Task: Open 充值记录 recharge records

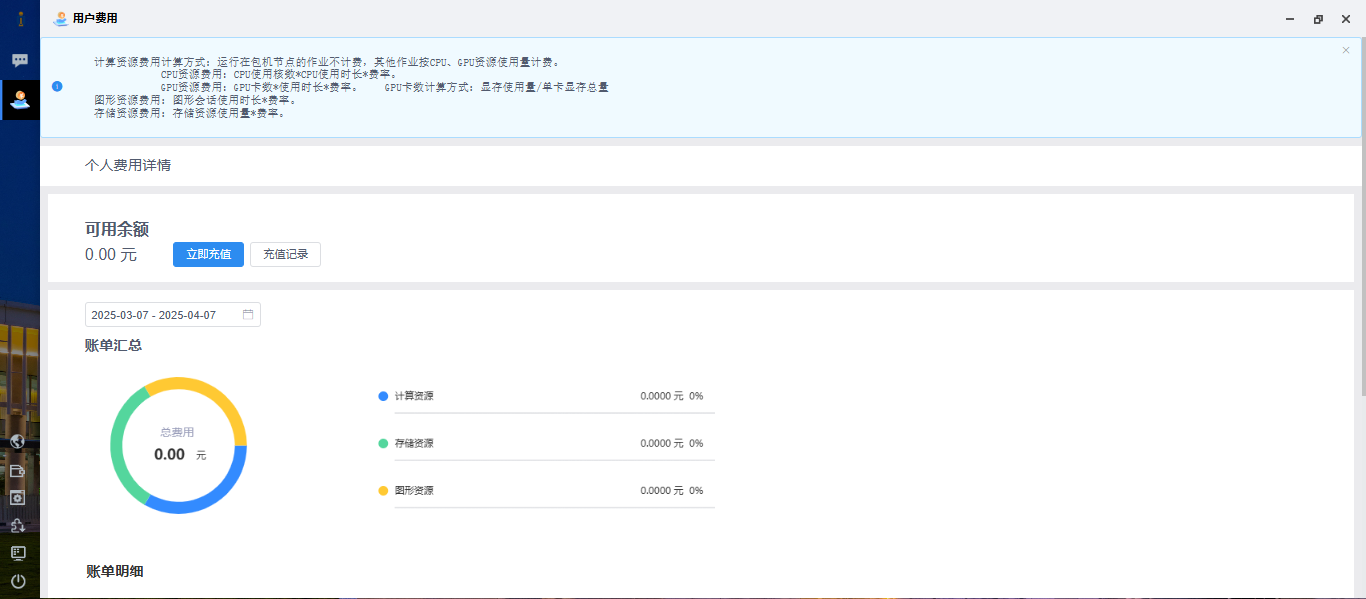Action: [285, 254]
